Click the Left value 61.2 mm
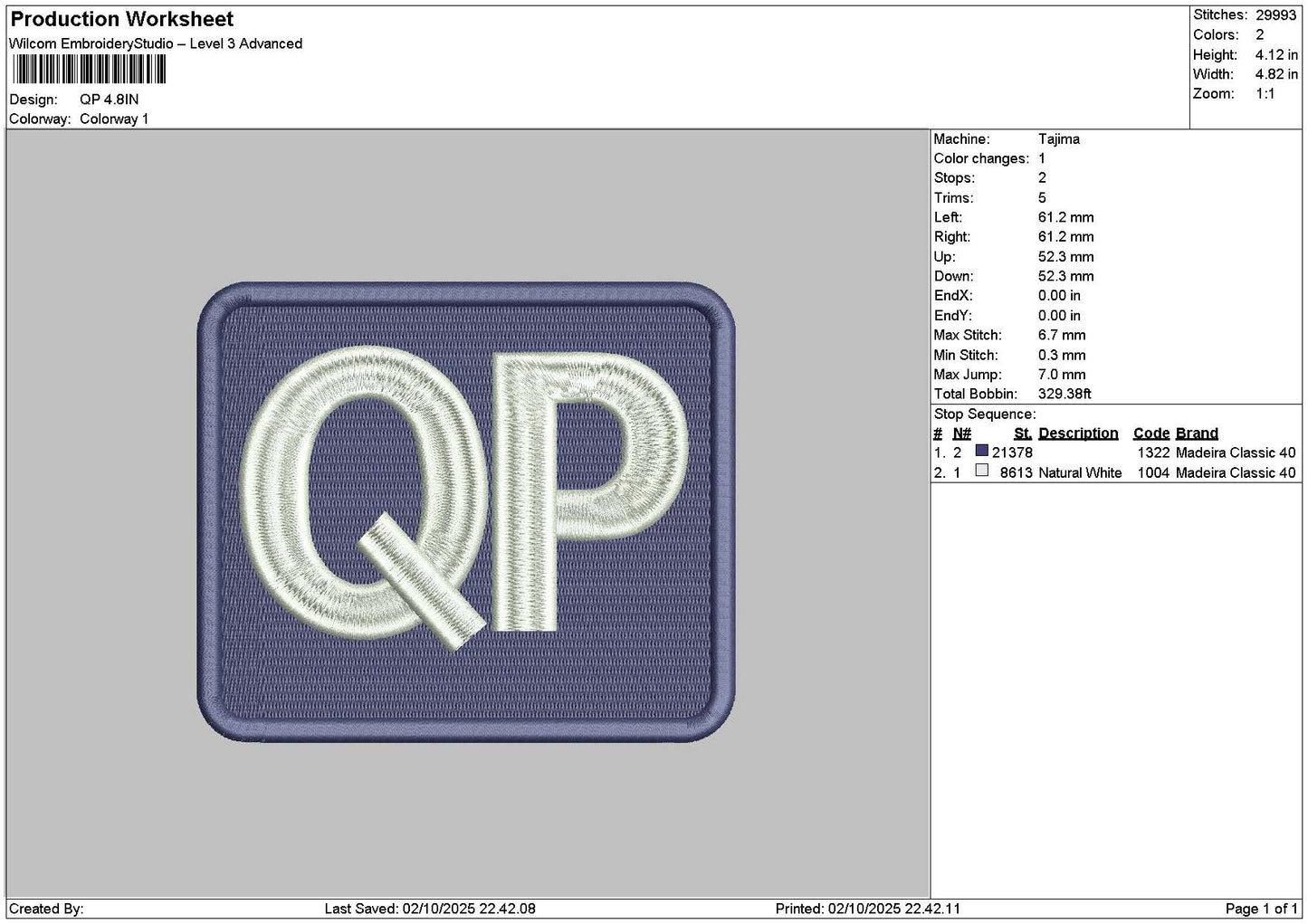This screenshot has width=1308, height=924. pos(1065,217)
